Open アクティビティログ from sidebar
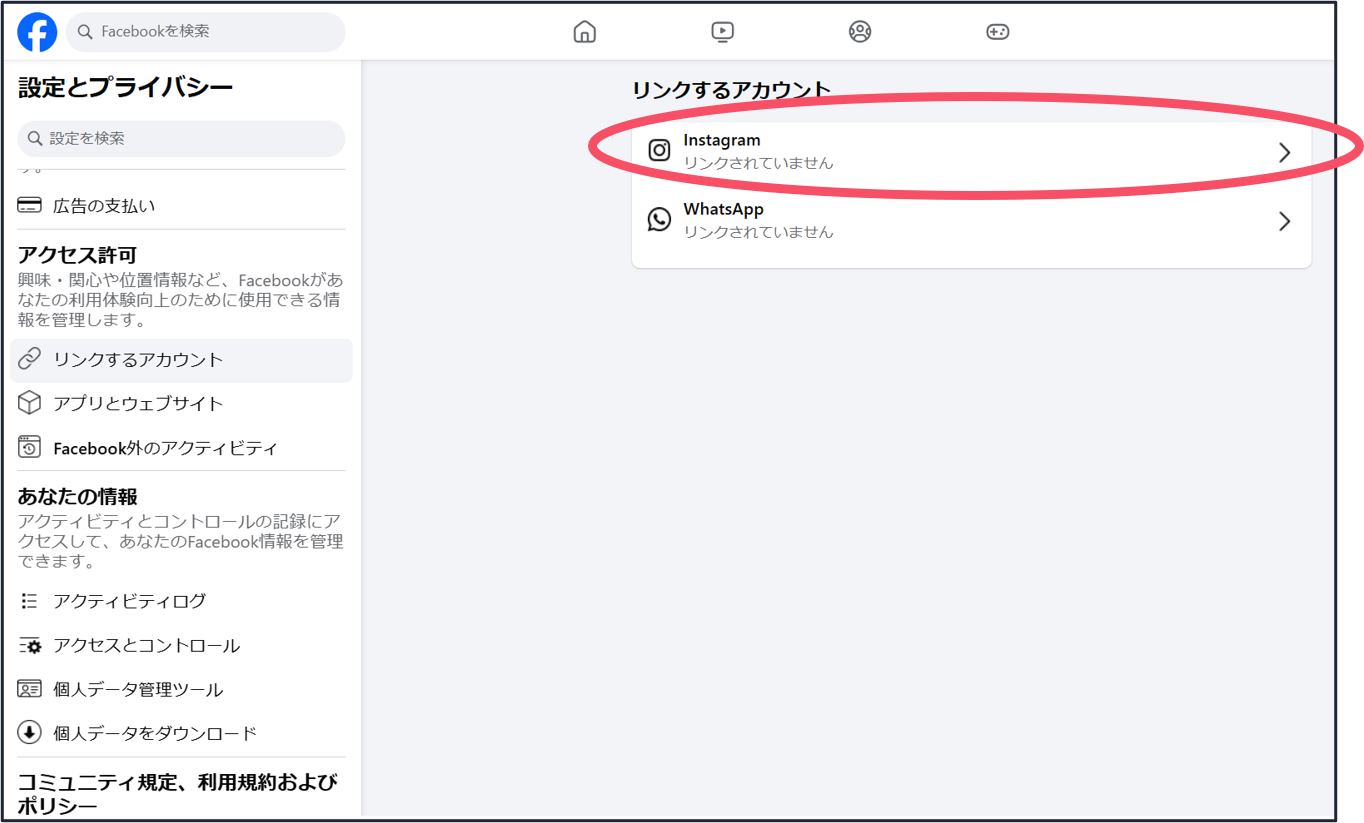1364x823 pixels. click(x=129, y=601)
